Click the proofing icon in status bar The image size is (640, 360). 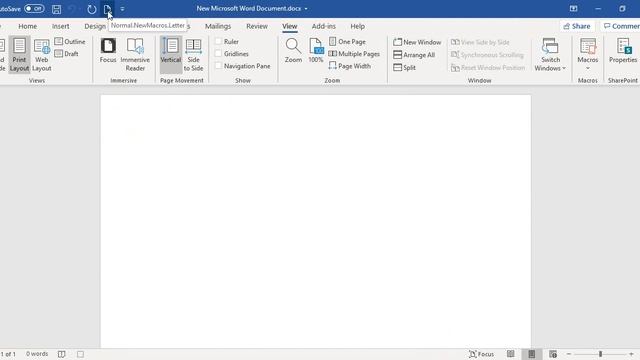point(62,354)
